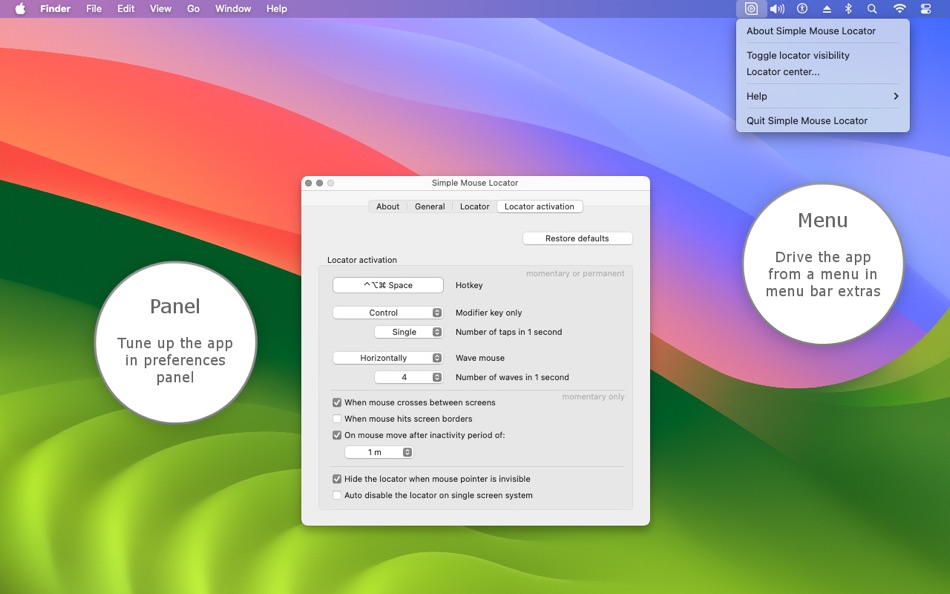Click the 'momentary only' text
The image size is (950, 594).
click(x=593, y=396)
